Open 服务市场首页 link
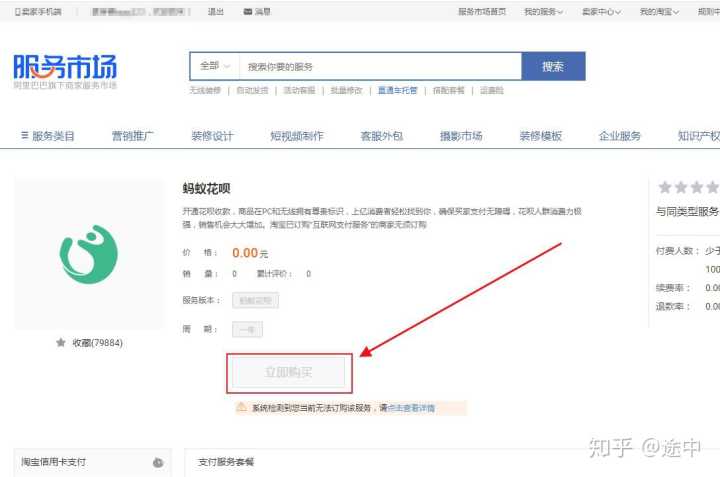The image size is (720, 477). pos(482,11)
